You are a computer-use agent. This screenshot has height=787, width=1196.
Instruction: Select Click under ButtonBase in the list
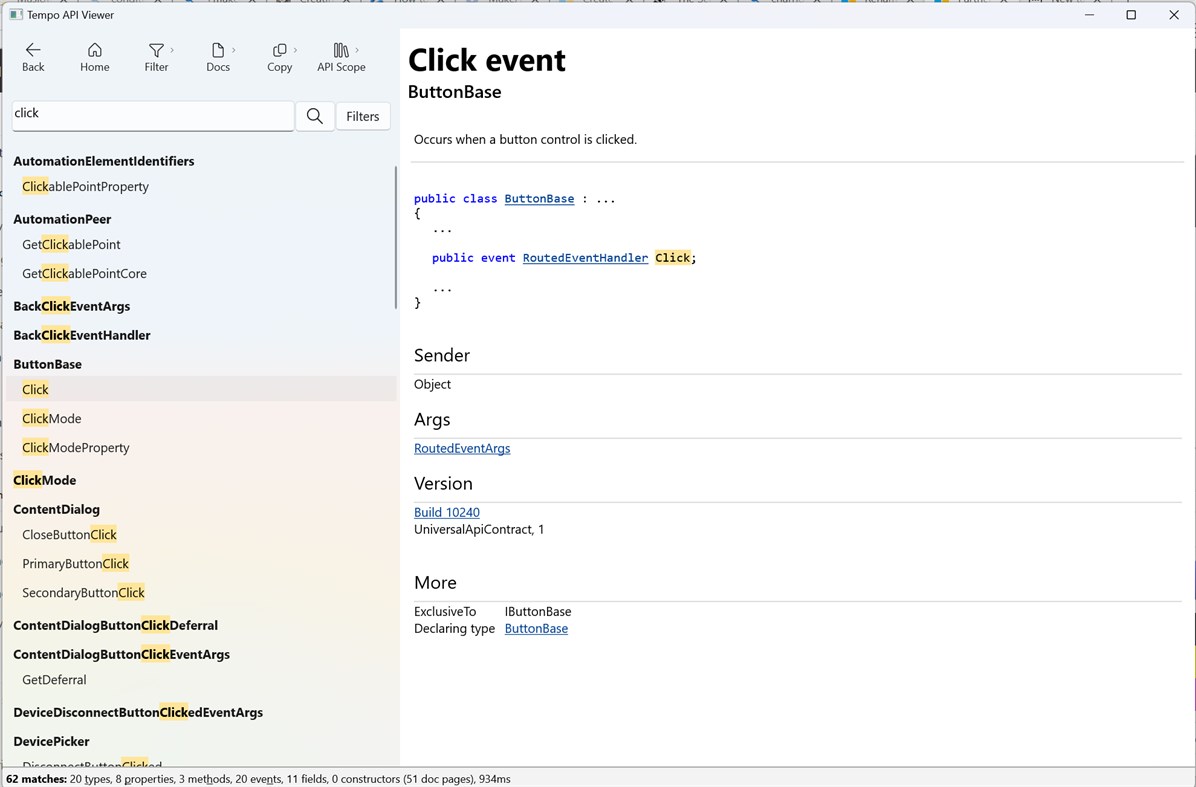[35, 389]
